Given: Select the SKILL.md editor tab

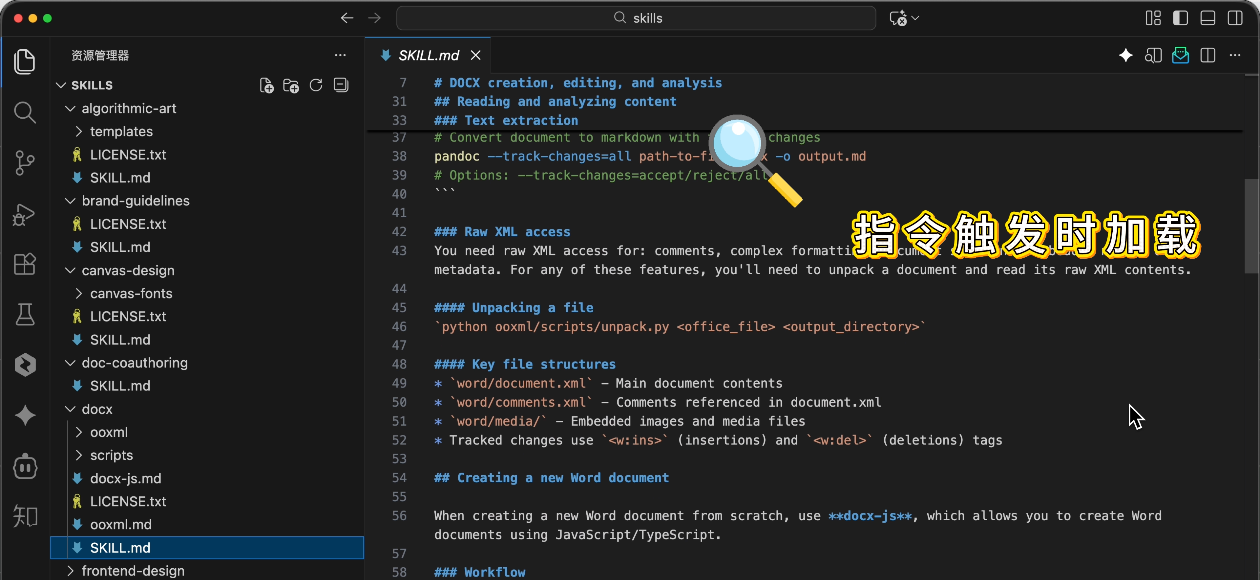Looking at the screenshot, I should (x=428, y=55).
